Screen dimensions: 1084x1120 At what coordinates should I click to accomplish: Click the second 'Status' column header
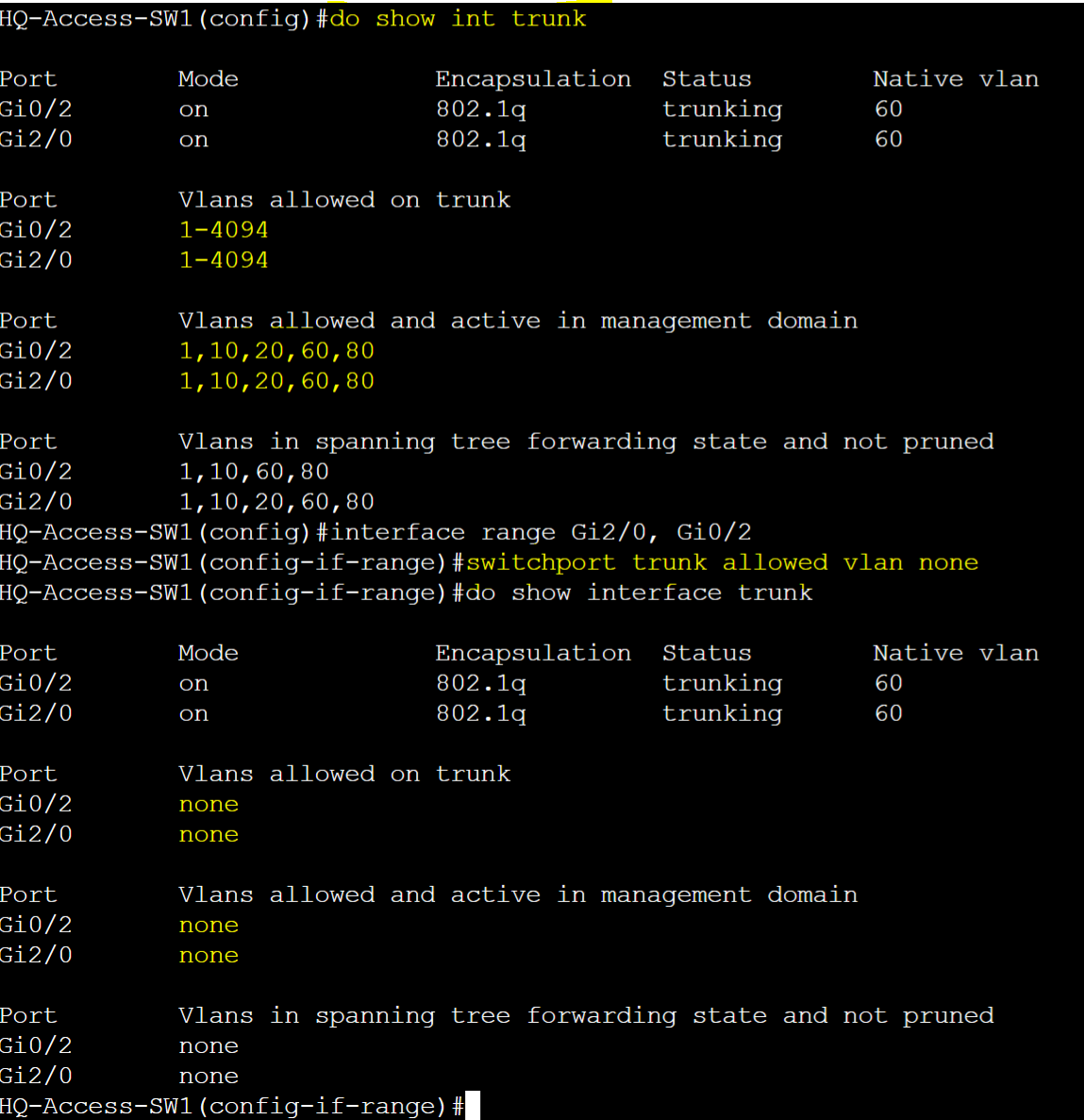707,653
